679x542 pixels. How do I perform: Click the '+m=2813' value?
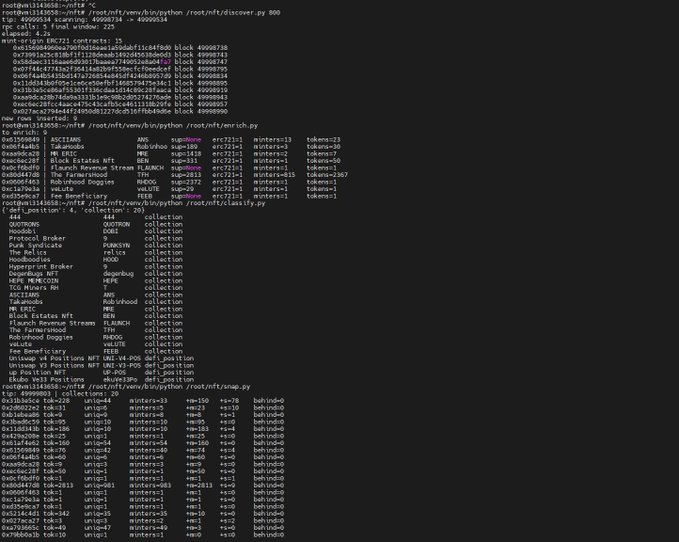(199, 485)
